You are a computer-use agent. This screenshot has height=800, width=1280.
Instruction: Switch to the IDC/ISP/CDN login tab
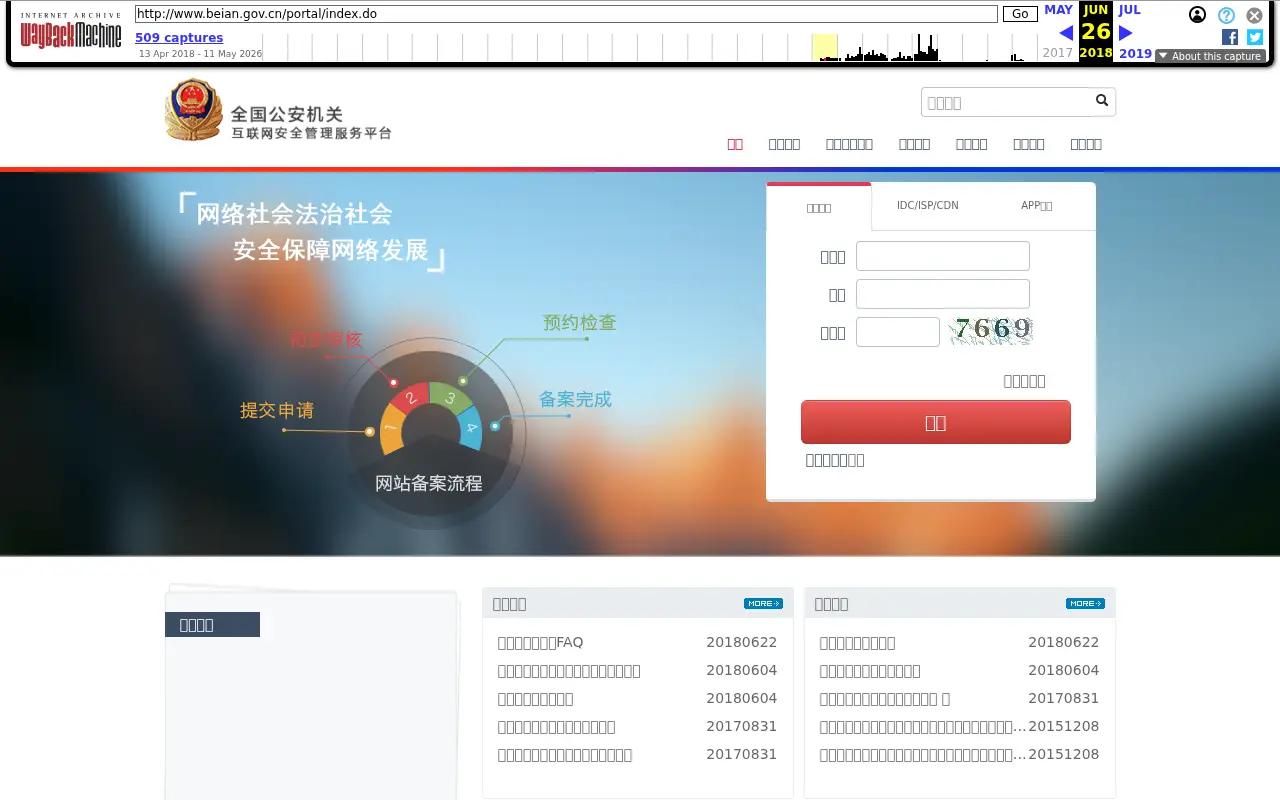tap(927, 205)
